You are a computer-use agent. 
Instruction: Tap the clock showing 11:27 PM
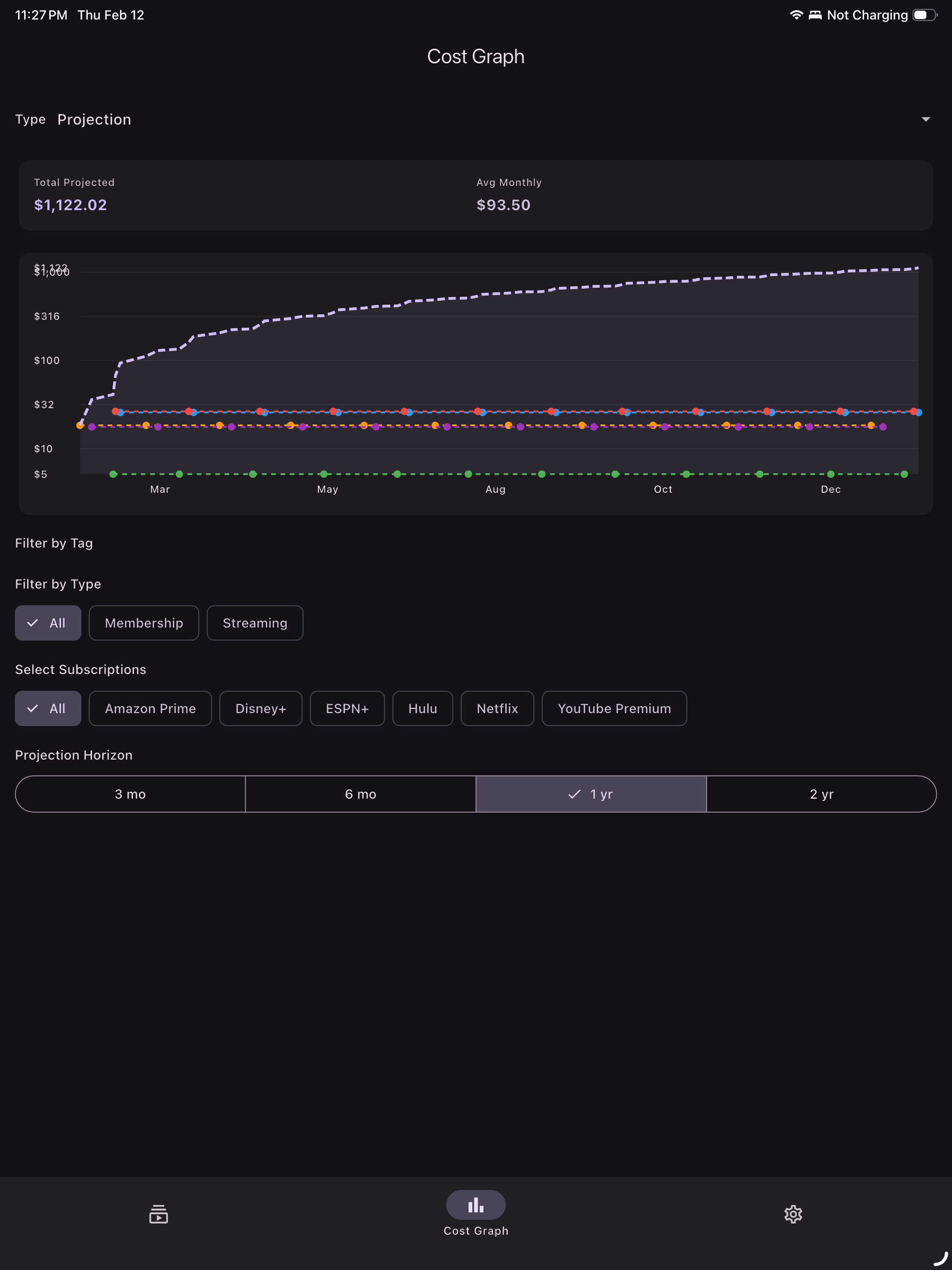(41, 15)
